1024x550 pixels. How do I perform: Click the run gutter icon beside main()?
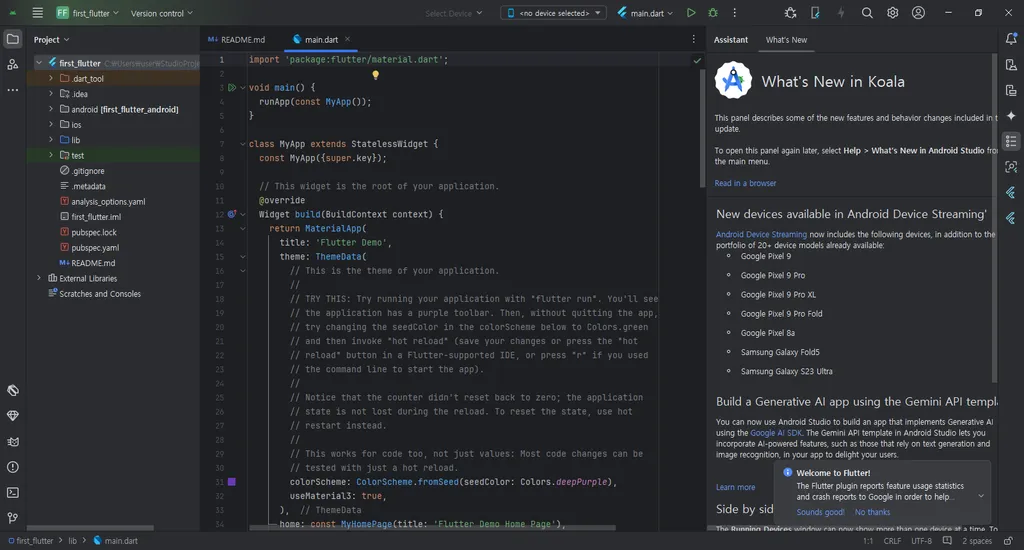tap(232, 88)
